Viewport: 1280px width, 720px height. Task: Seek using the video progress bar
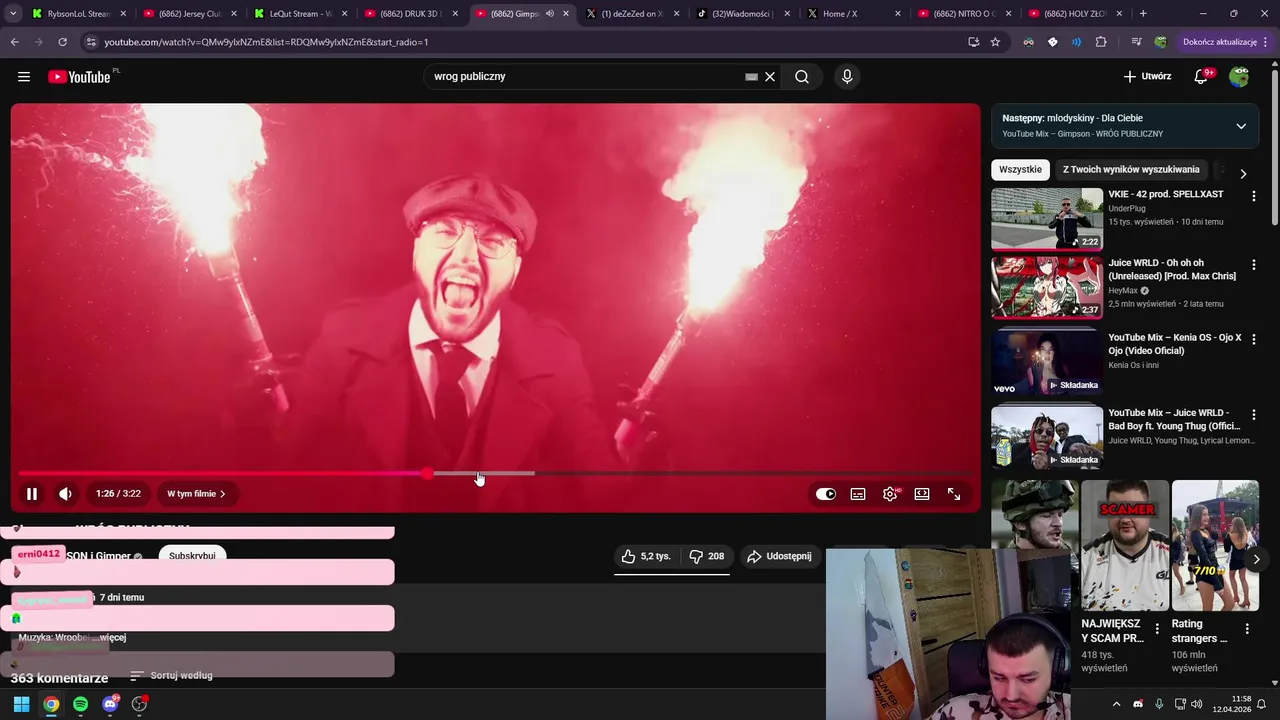(x=495, y=473)
